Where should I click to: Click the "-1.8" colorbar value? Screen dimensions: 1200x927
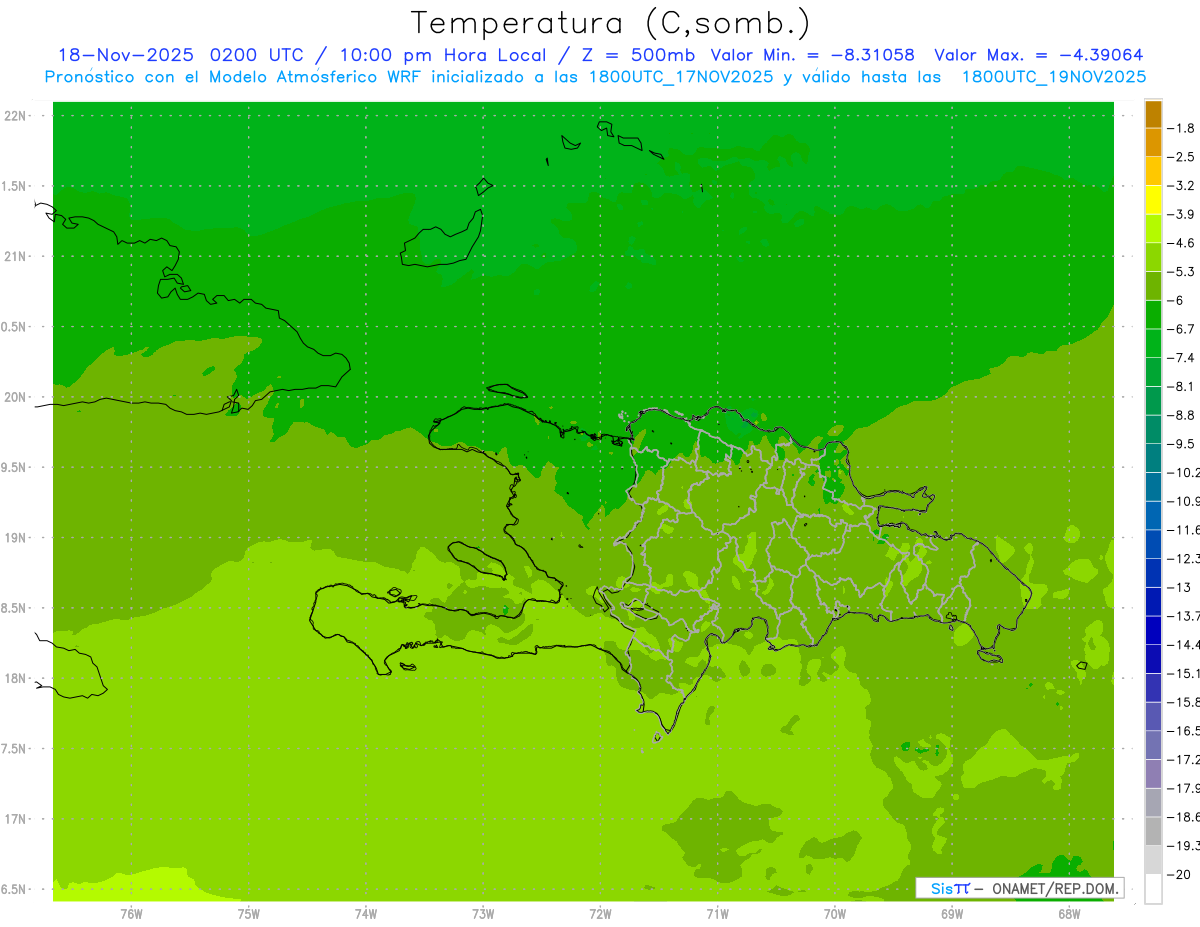click(x=1181, y=128)
